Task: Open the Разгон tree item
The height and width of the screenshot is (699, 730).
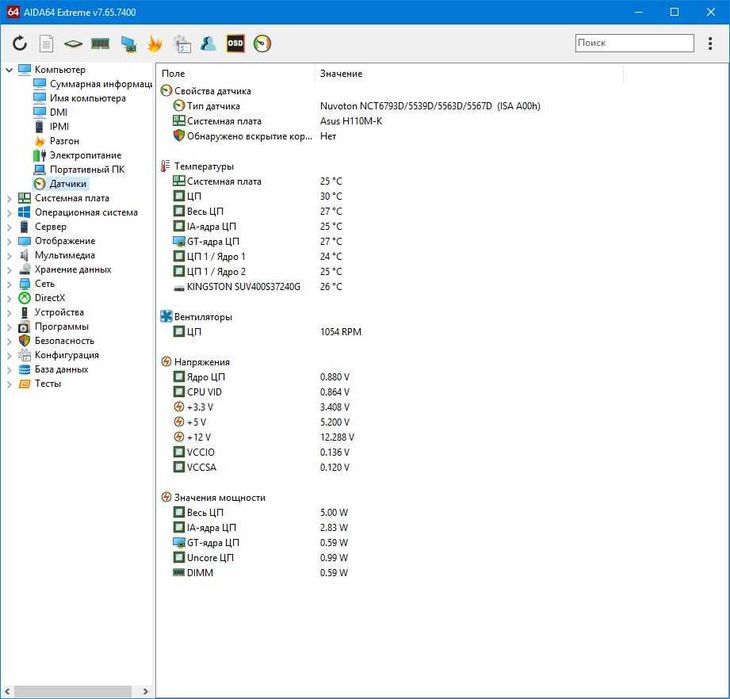Action: tap(64, 141)
